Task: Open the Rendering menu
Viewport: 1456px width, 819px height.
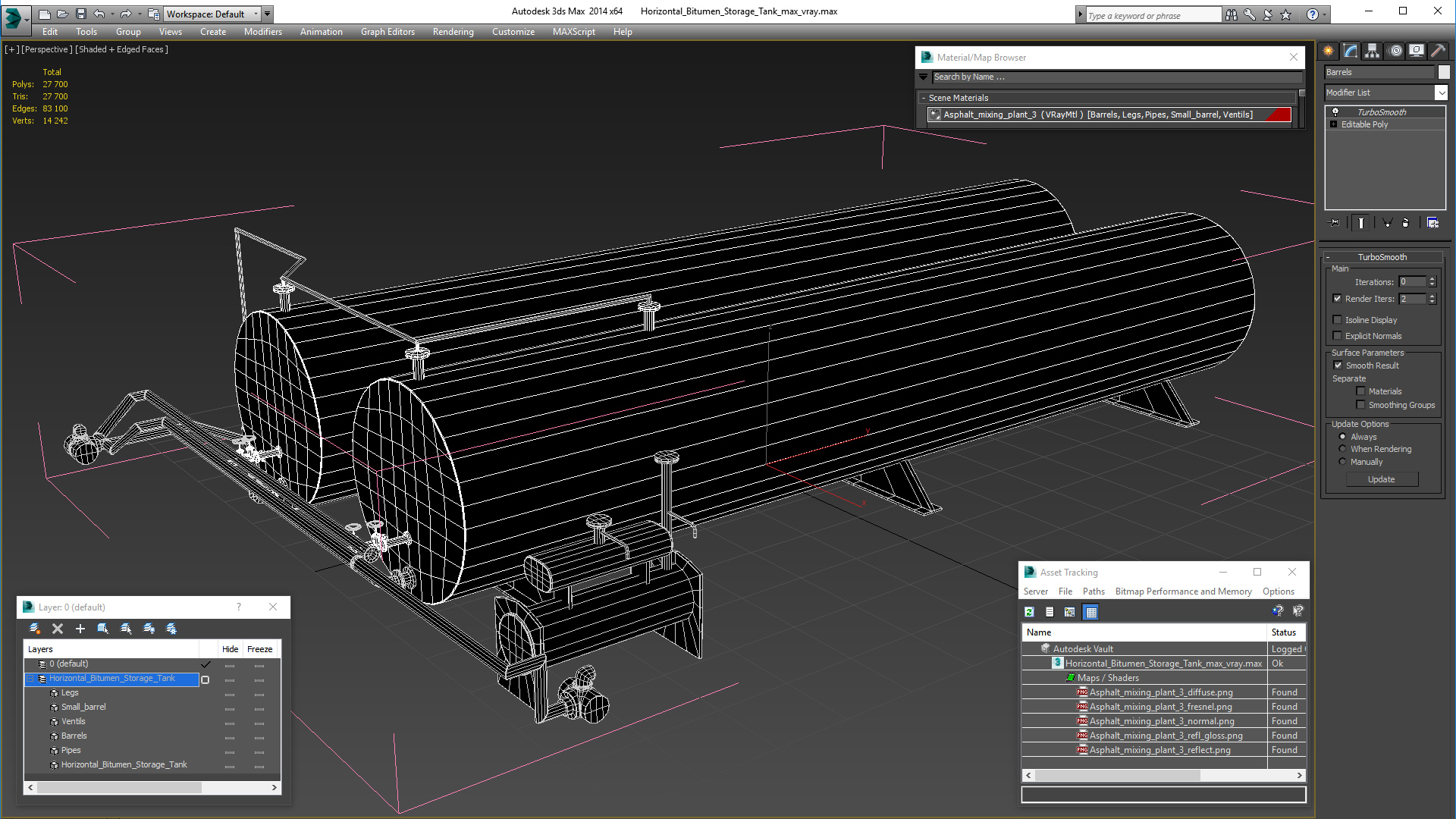Action: click(453, 32)
